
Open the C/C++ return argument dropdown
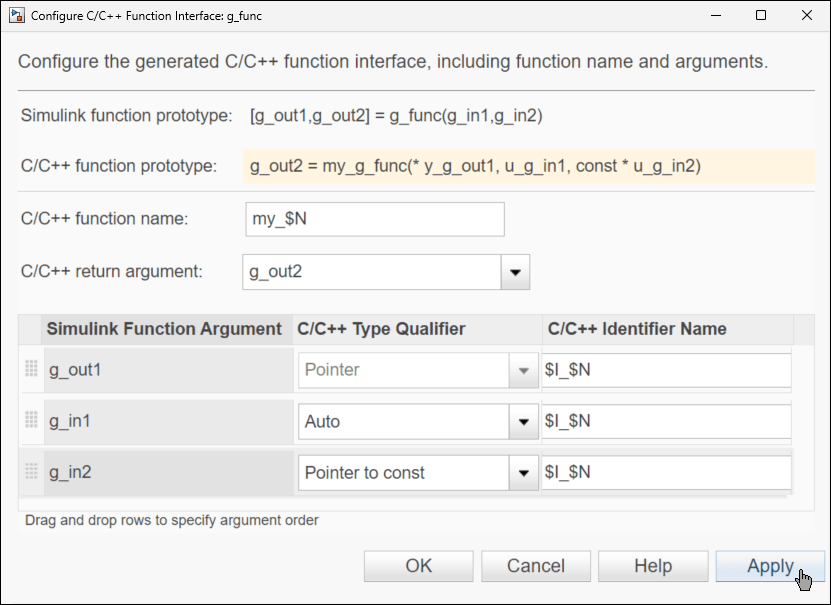tap(514, 271)
